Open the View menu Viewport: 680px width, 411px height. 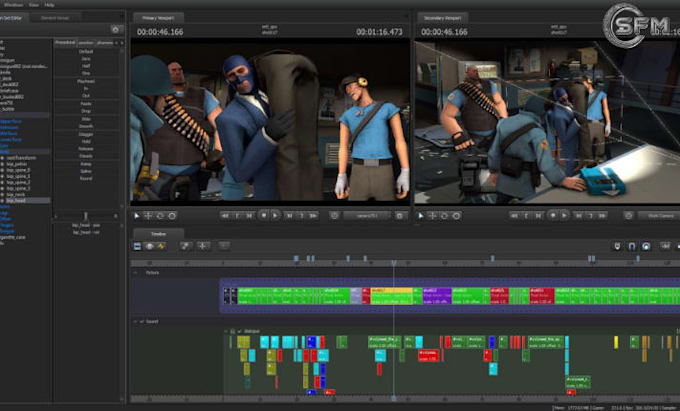coord(34,5)
